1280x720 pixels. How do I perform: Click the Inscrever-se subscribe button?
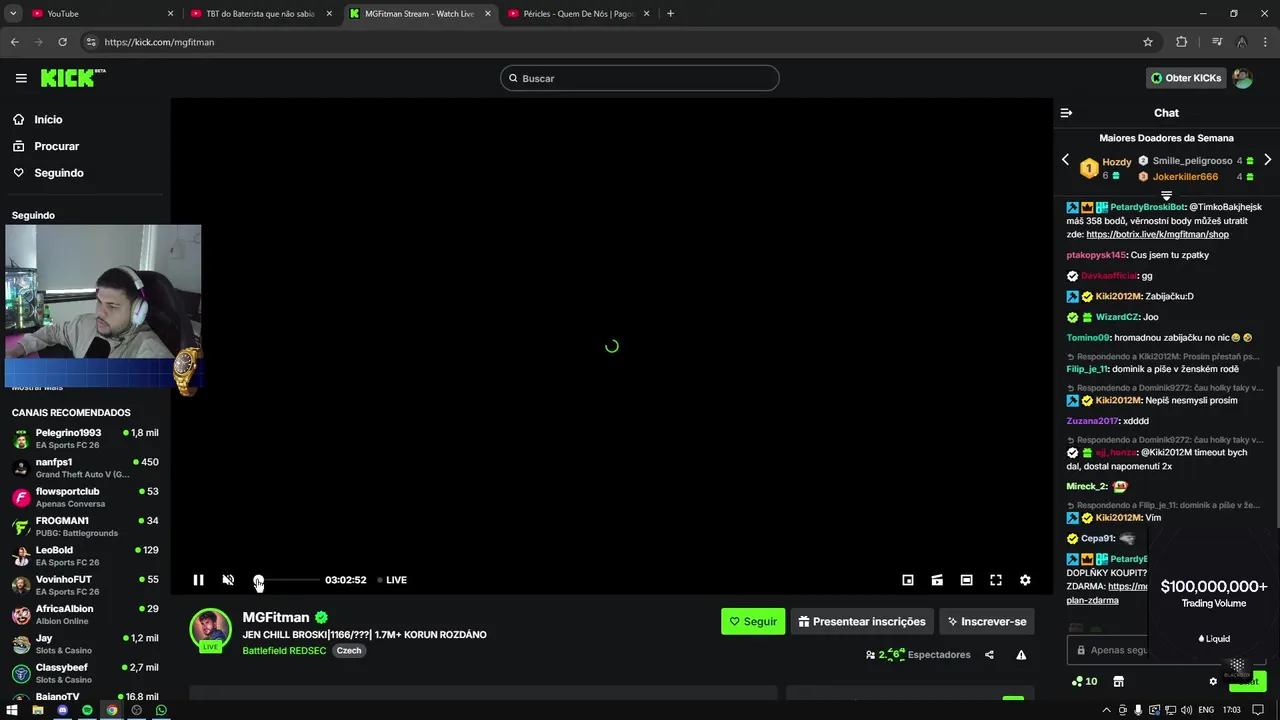tap(987, 621)
